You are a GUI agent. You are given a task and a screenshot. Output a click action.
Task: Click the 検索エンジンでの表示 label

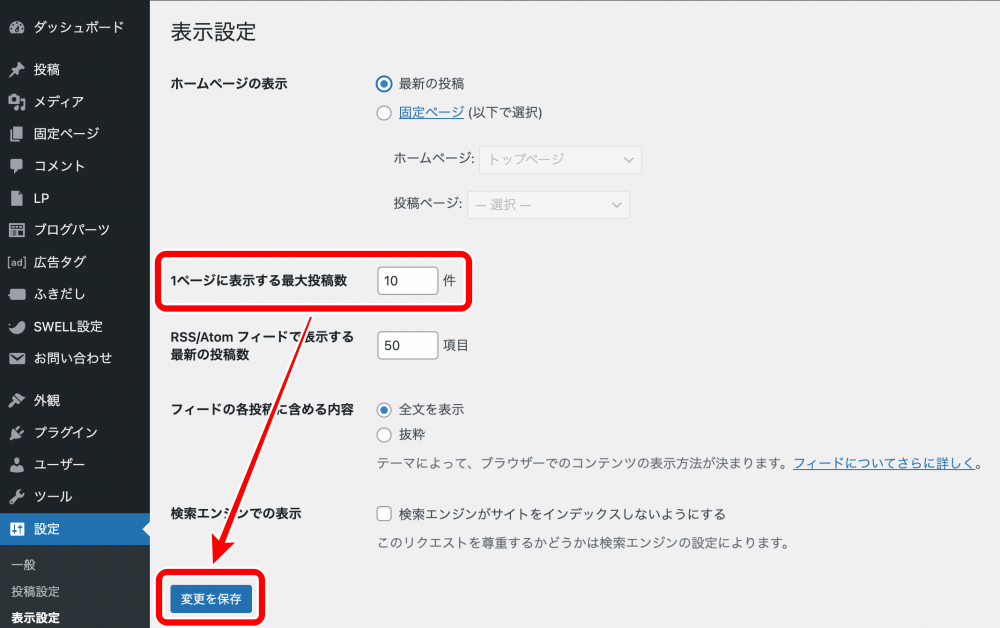pyautogui.click(x=235, y=513)
